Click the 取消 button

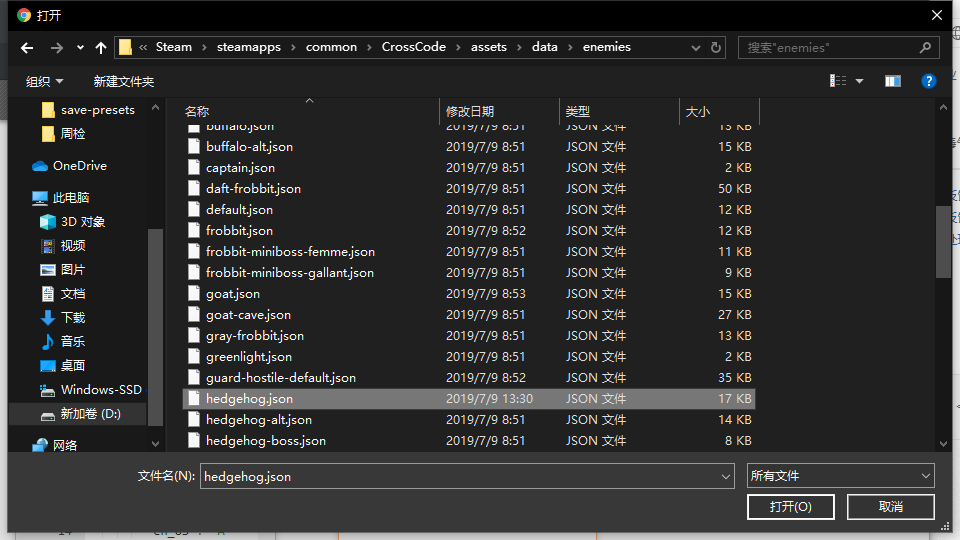pyautogui.click(x=891, y=507)
